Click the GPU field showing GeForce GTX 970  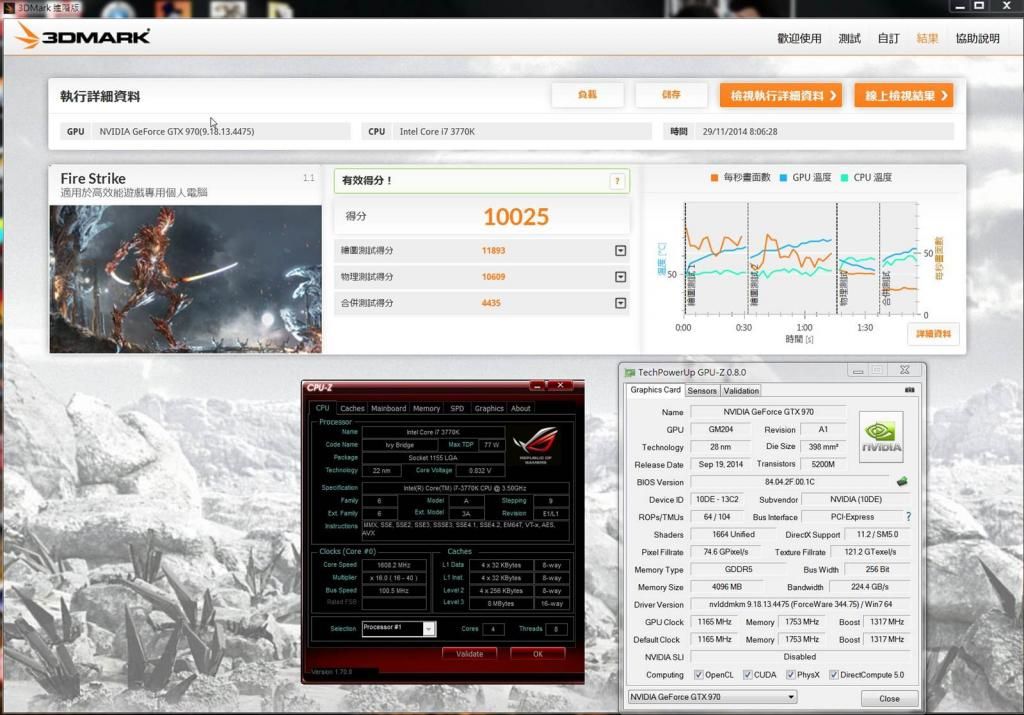tap(221, 131)
